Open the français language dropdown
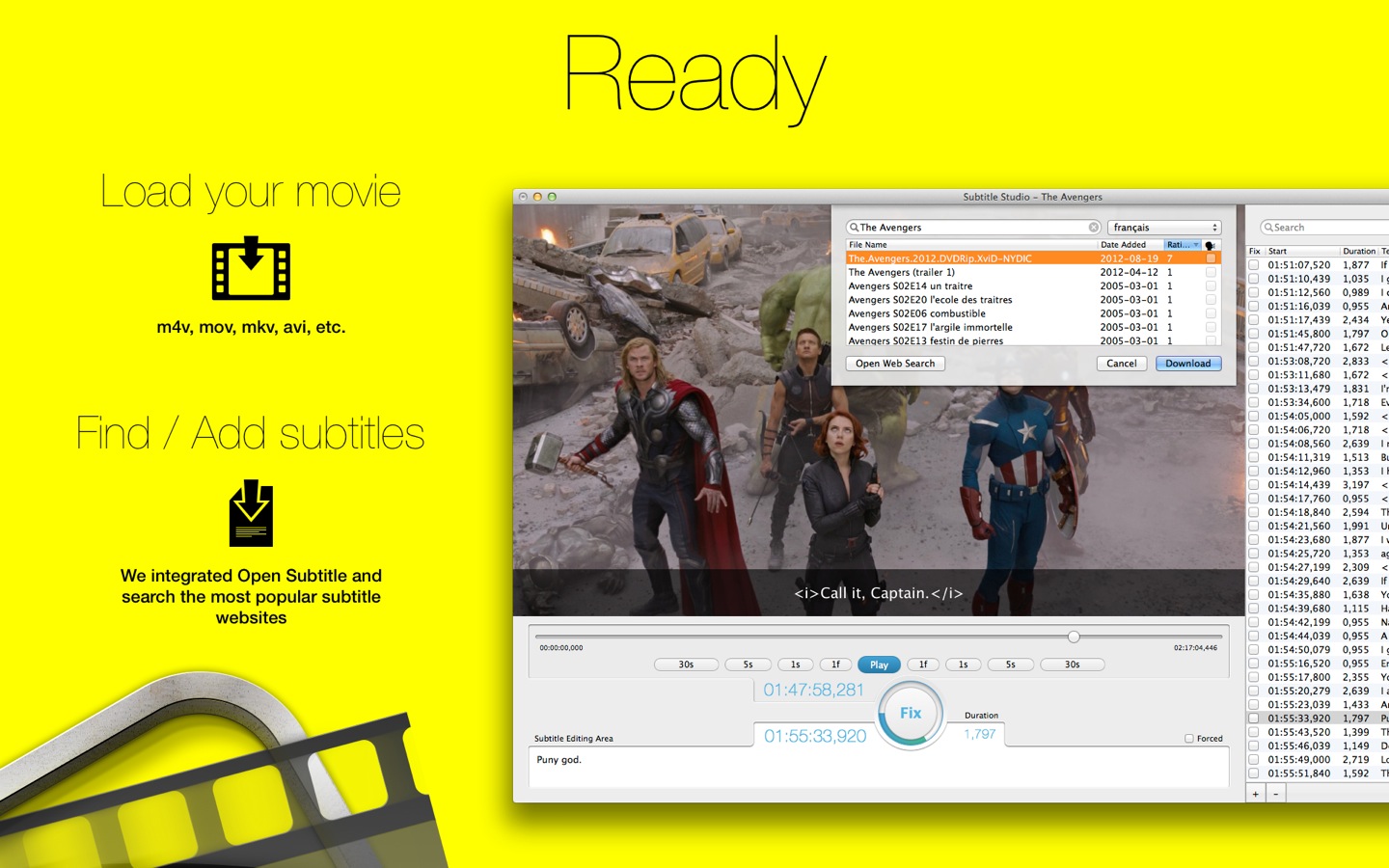1389x868 pixels. coord(1164,228)
